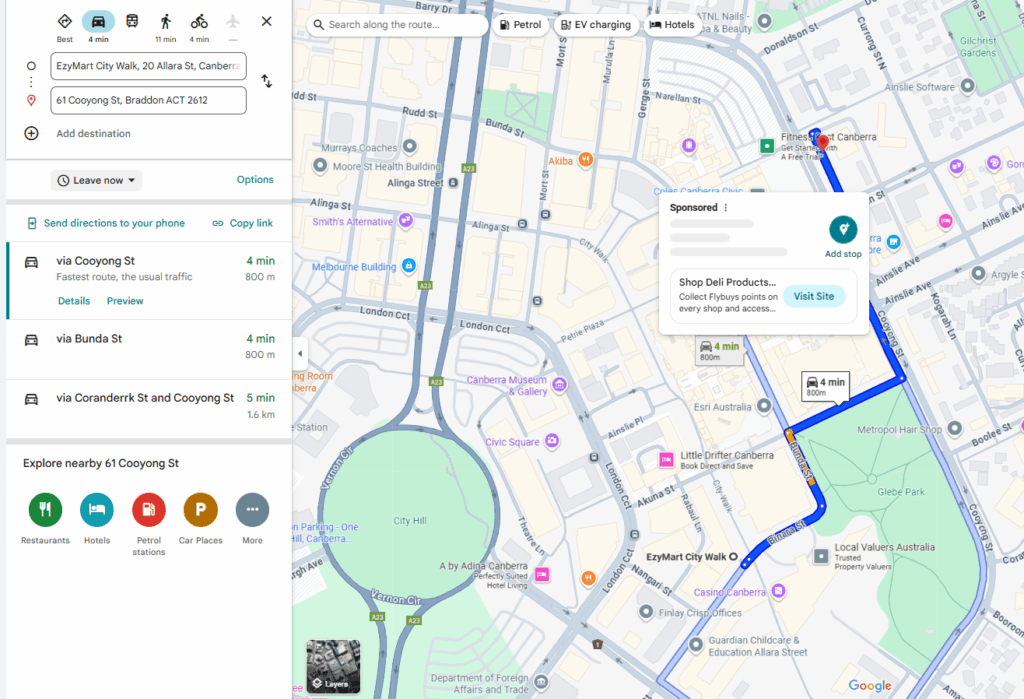This screenshot has width=1024, height=699.
Task: Click the Civic Square marker
Action: click(x=552, y=441)
